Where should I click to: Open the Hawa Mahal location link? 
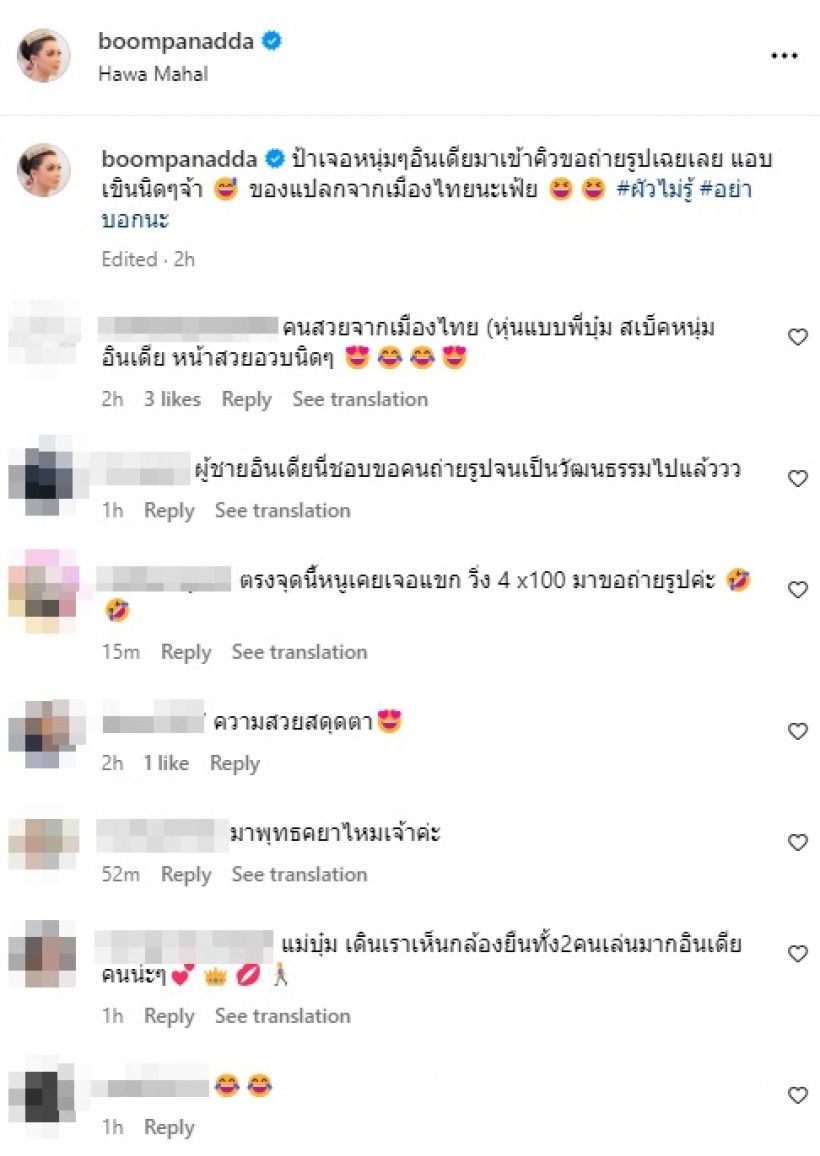tap(153, 74)
